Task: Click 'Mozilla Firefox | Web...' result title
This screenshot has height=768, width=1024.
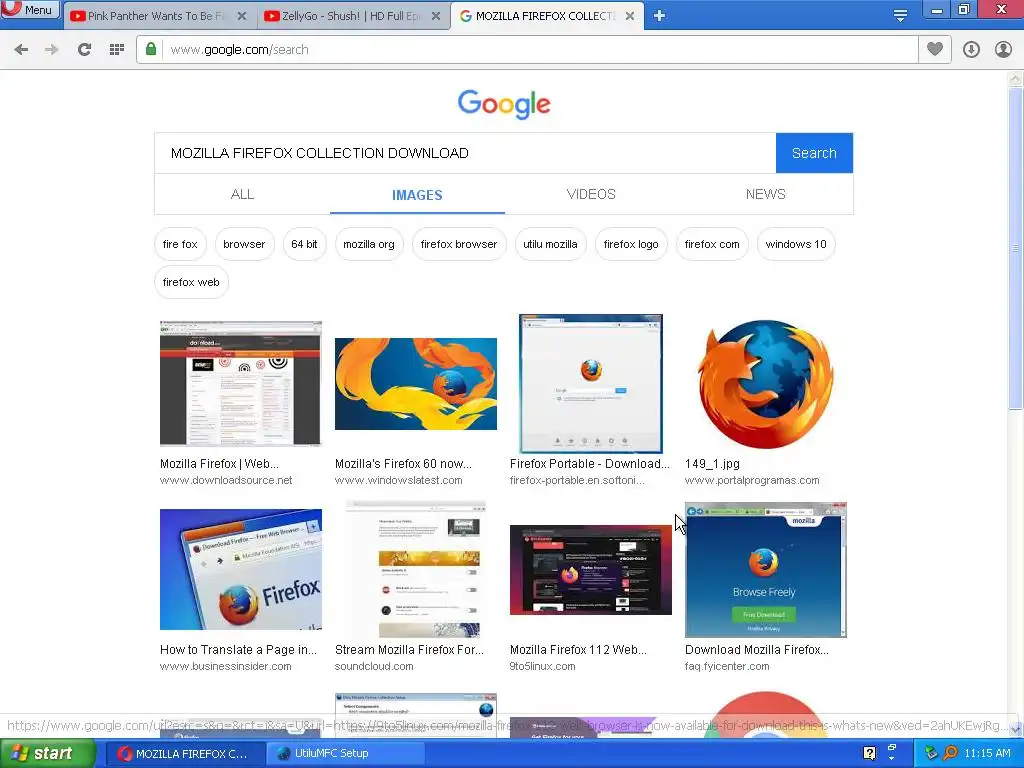Action: 219,464
